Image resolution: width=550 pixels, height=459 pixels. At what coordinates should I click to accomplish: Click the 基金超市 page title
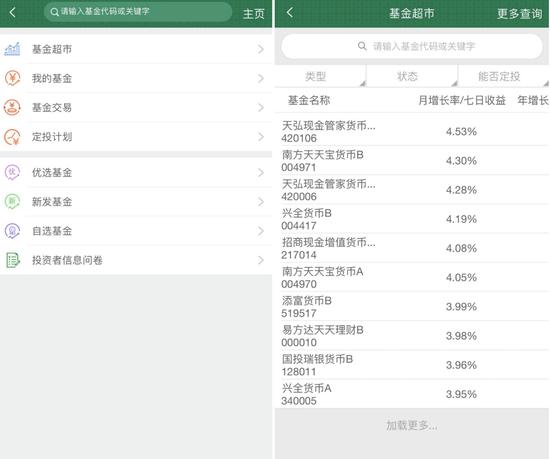(412, 13)
